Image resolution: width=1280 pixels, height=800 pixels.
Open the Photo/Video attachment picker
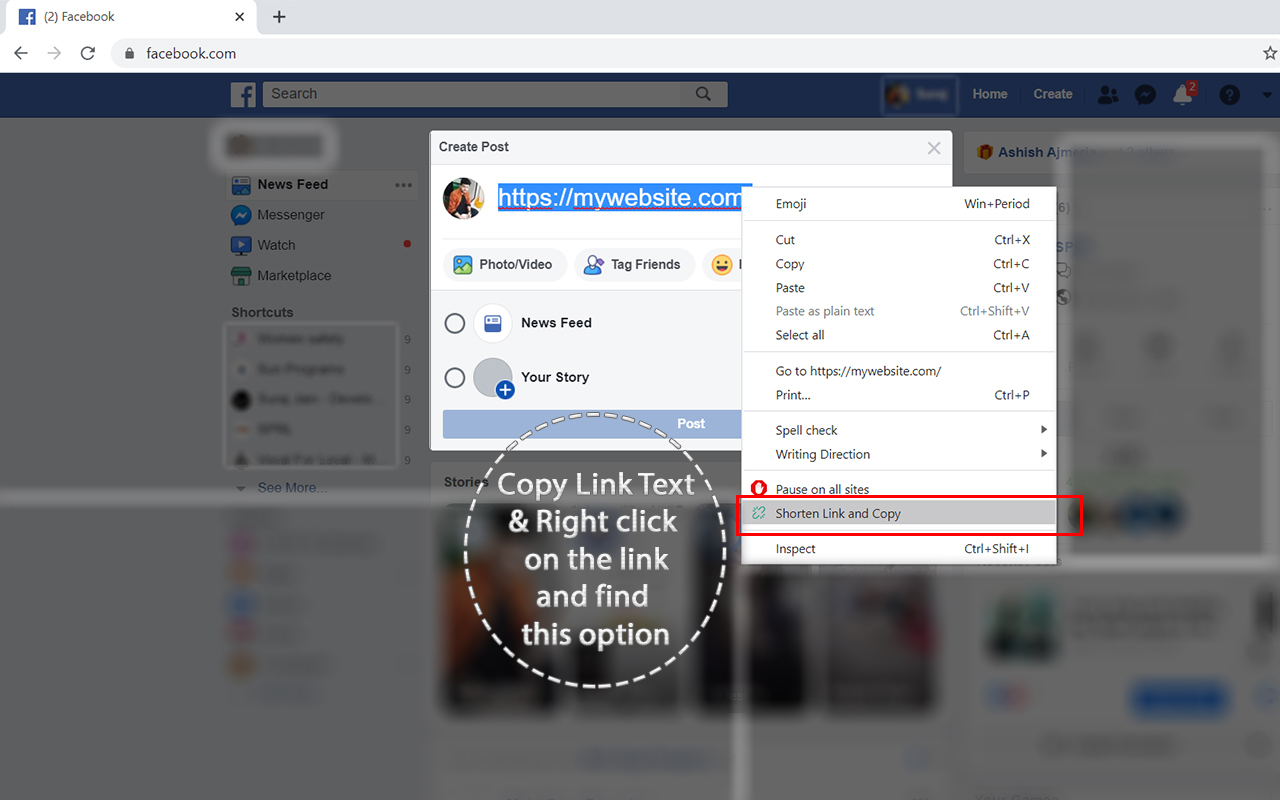pos(504,264)
